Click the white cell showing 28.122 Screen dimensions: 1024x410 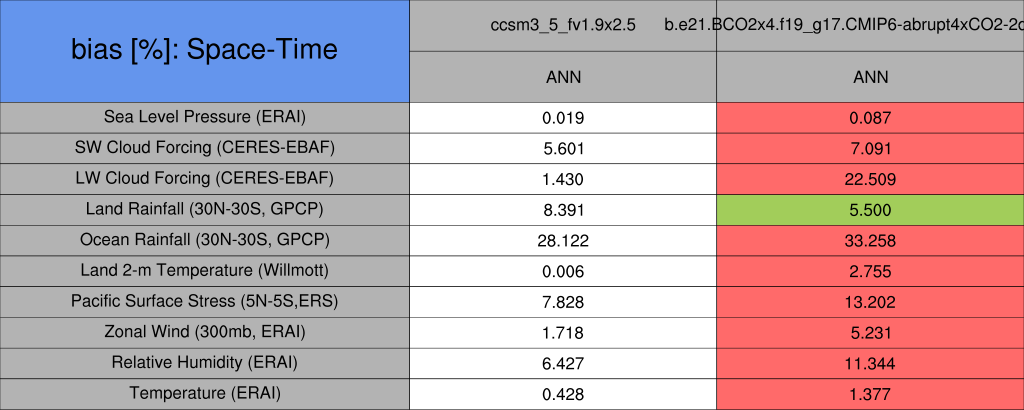pos(563,240)
